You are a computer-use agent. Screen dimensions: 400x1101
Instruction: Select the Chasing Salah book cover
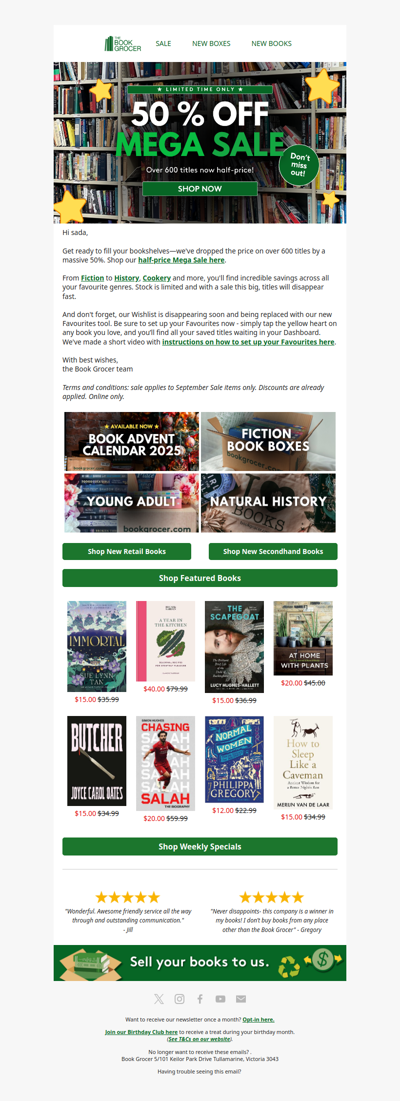166,763
